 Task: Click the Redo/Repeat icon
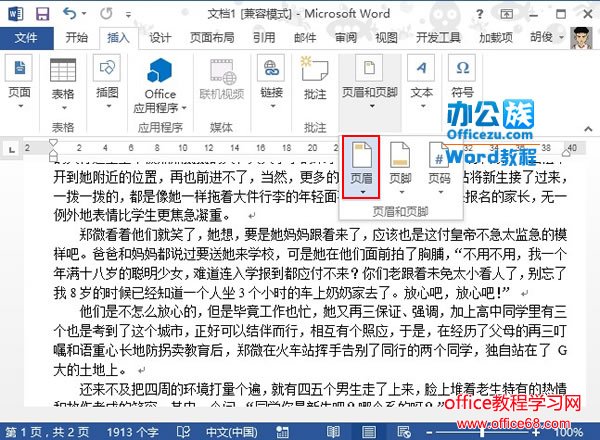pyautogui.click(x=106, y=14)
